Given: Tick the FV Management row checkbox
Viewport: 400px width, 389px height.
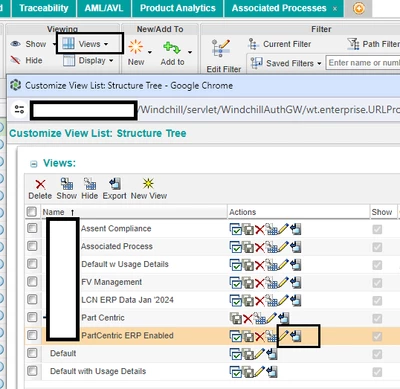Looking at the screenshot, I should coord(32,282).
